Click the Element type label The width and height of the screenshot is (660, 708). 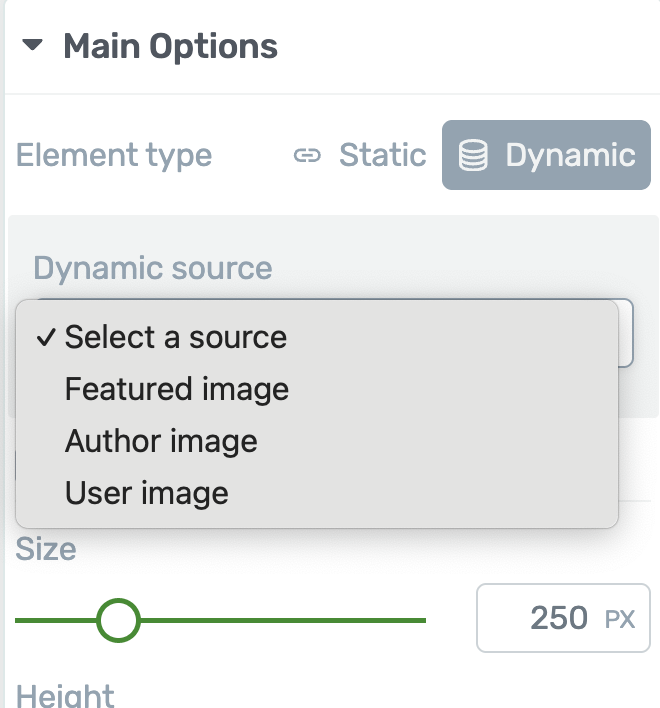[x=114, y=156]
